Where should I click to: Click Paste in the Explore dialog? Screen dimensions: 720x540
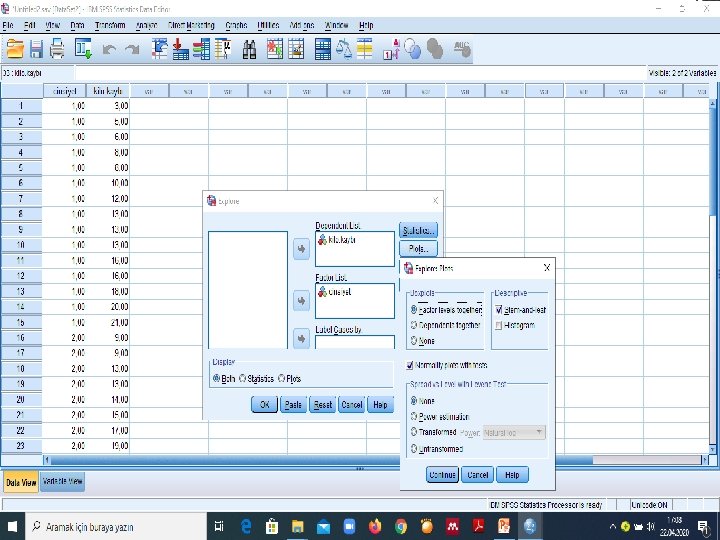[x=293, y=405]
